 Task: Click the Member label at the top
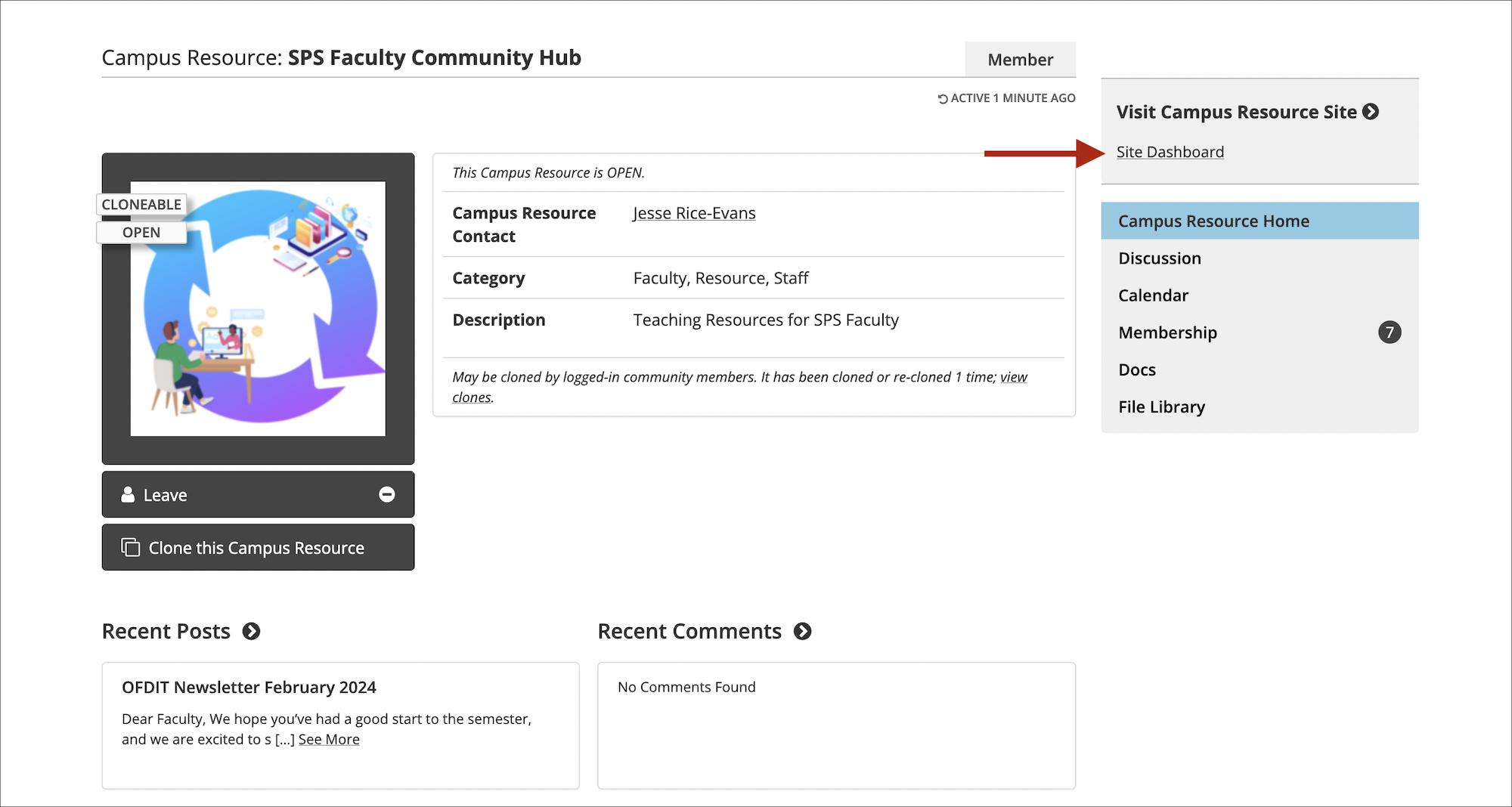coord(1020,59)
